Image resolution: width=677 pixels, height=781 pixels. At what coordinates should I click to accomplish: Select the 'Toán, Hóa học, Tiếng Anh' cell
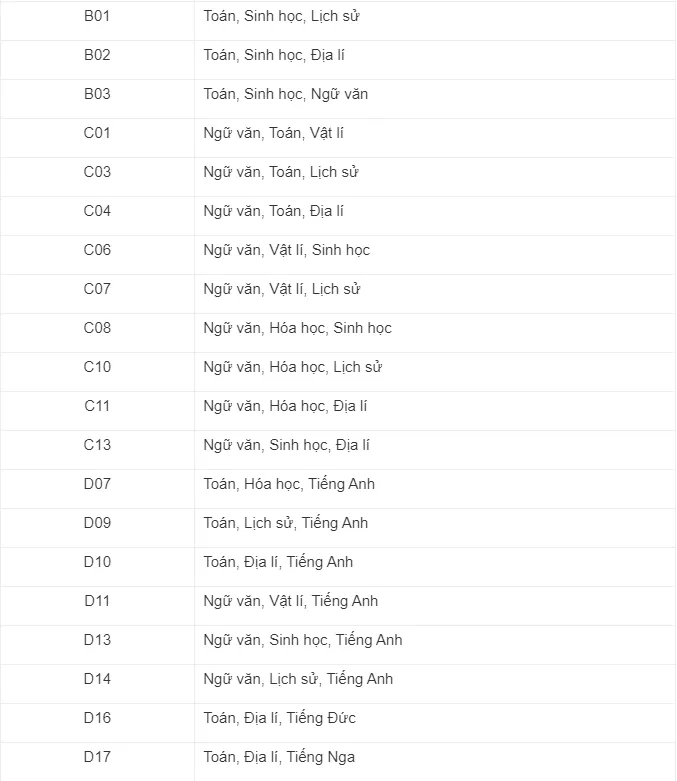click(x=289, y=484)
